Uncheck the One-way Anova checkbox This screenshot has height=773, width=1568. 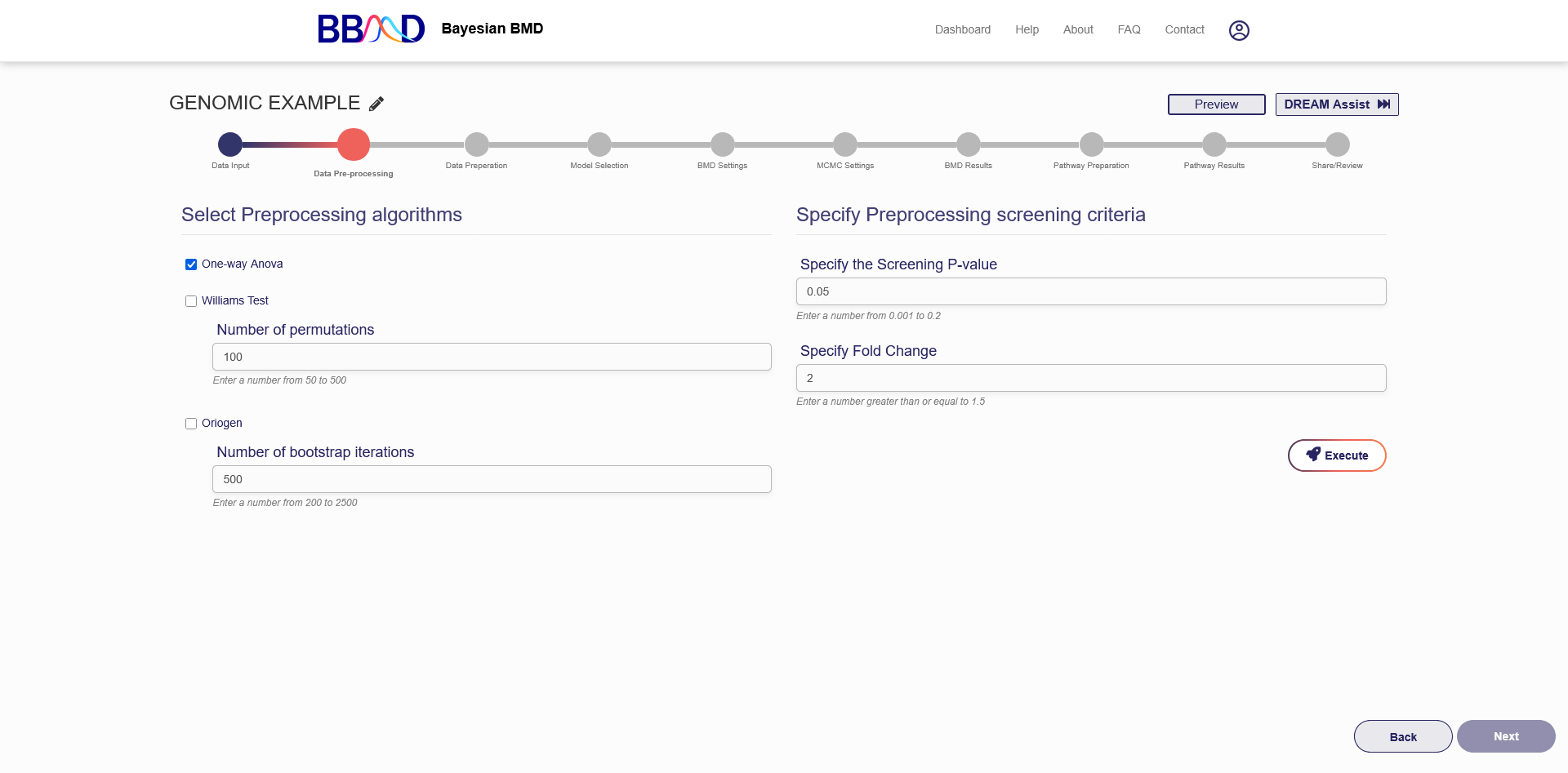click(x=191, y=264)
